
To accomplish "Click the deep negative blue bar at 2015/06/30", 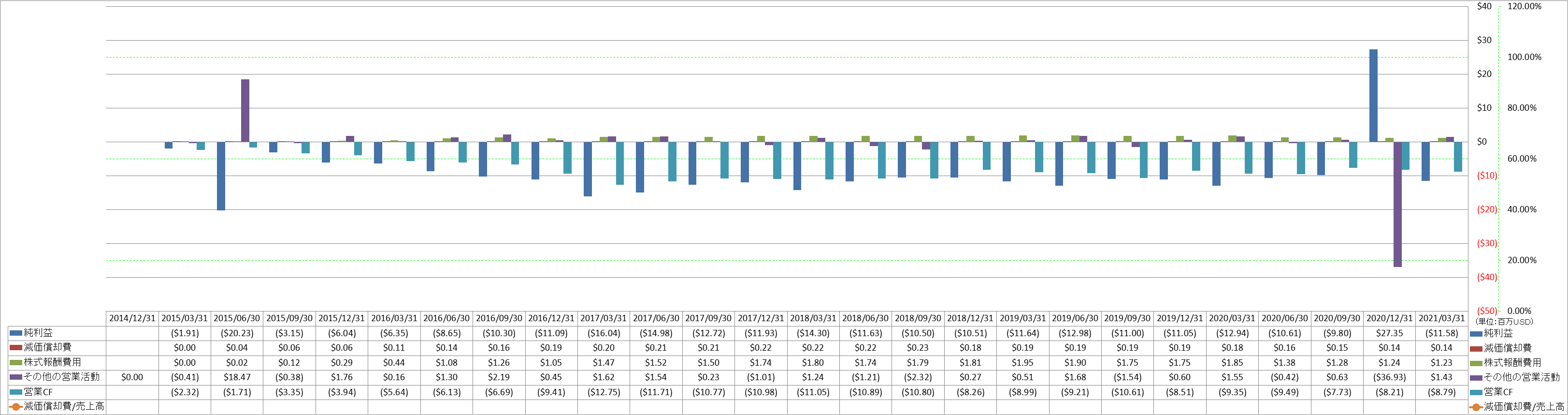I will coord(221,176).
